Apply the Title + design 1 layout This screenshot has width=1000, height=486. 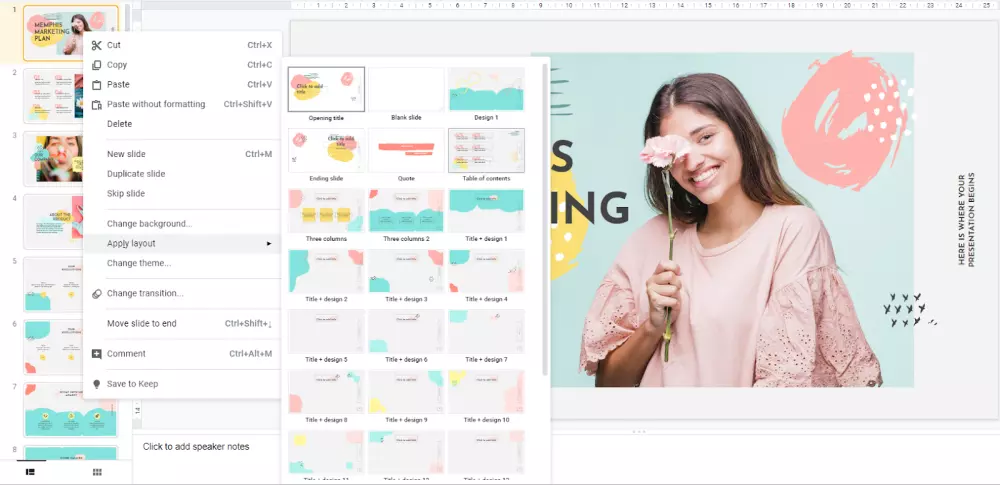(487, 210)
